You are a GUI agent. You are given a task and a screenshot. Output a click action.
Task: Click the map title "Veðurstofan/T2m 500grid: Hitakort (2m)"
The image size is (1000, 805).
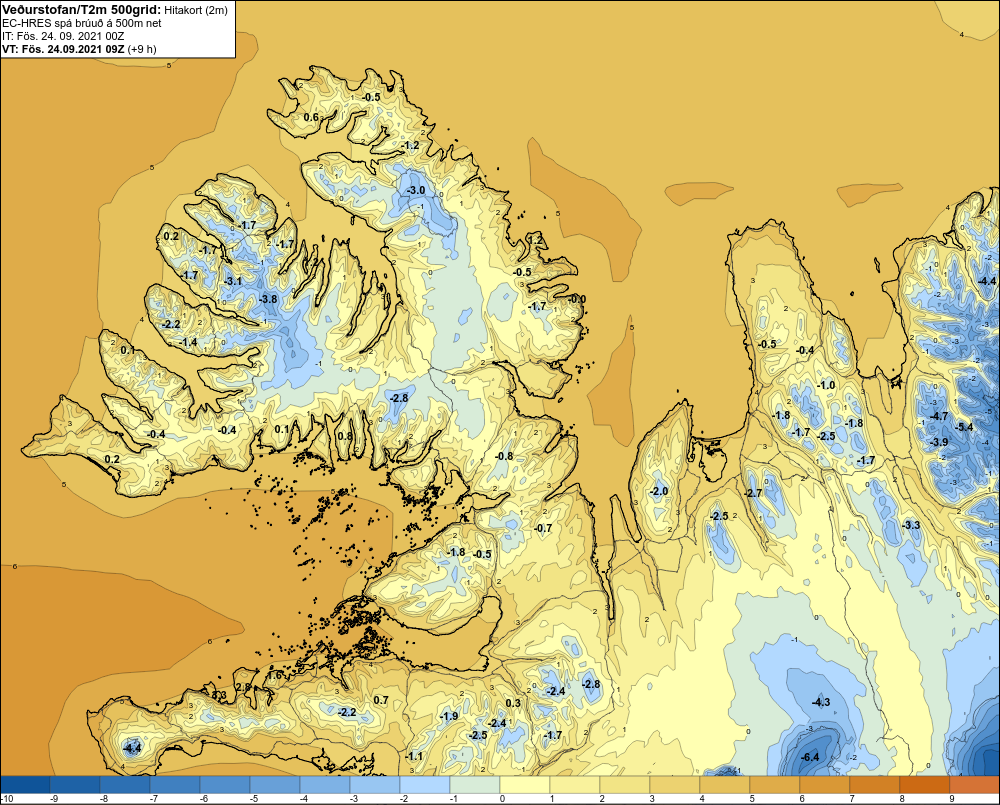point(114,9)
